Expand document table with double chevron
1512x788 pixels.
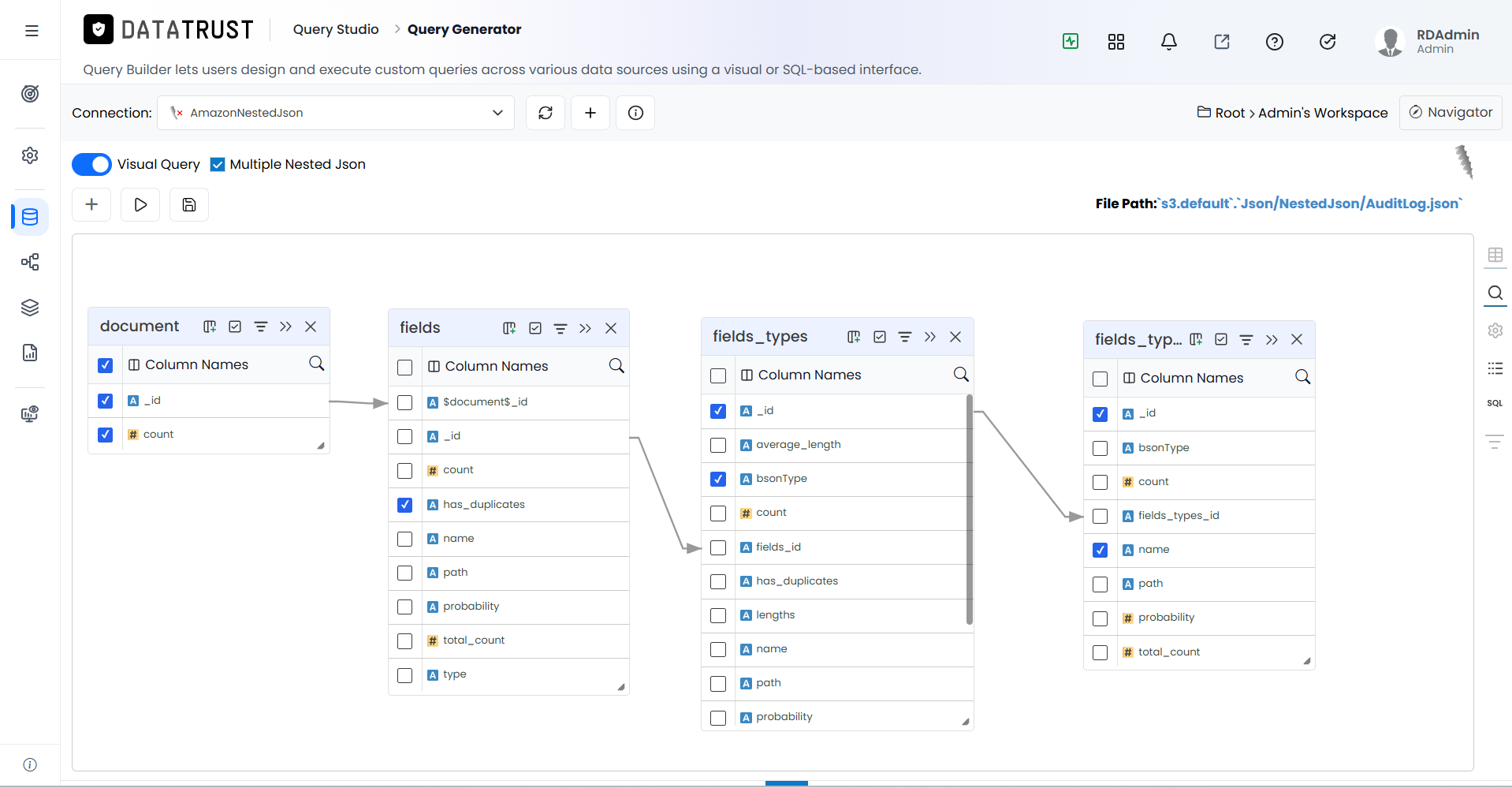pyautogui.click(x=285, y=327)
